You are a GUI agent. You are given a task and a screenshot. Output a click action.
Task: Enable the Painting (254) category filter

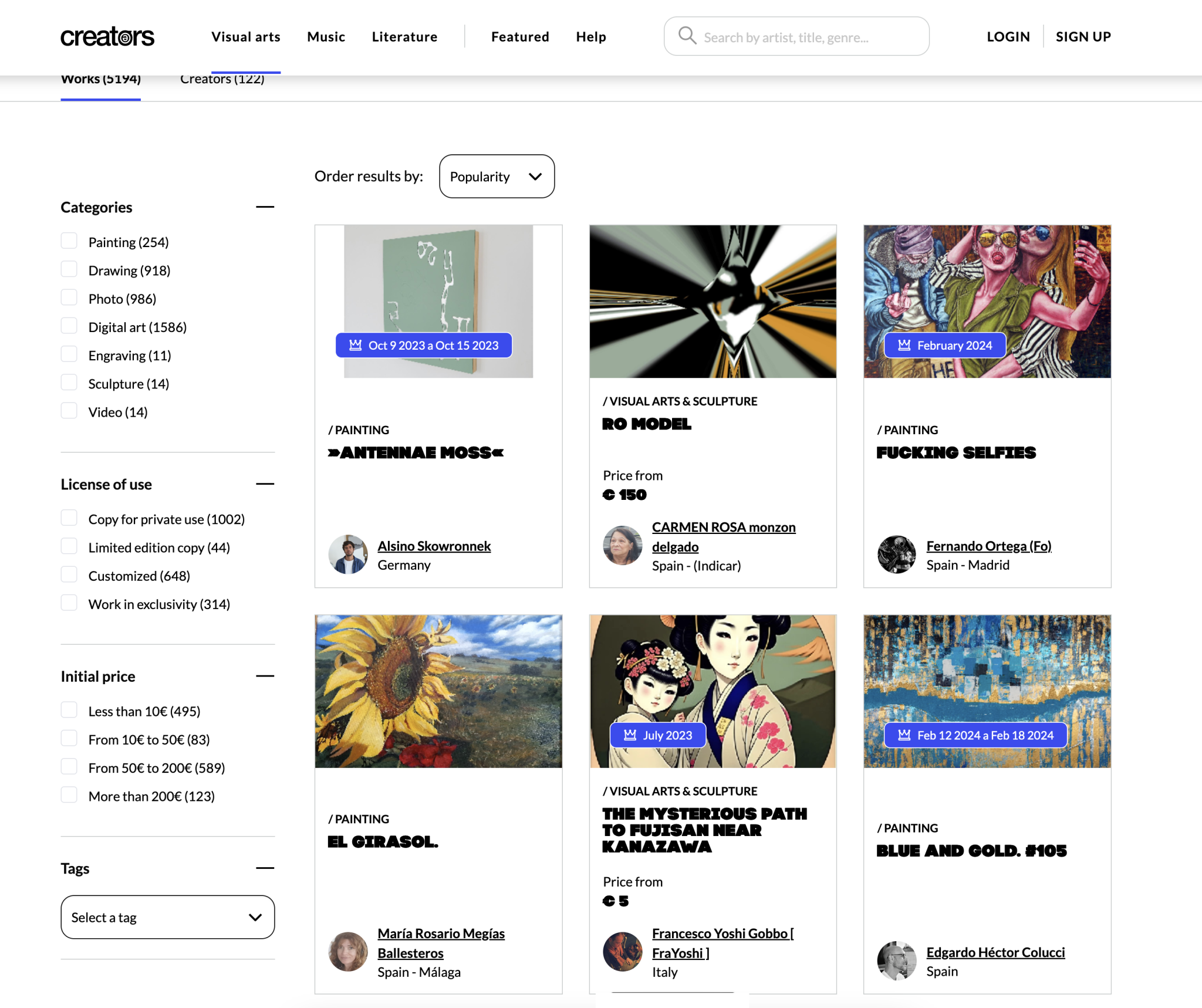coord(69,241)
